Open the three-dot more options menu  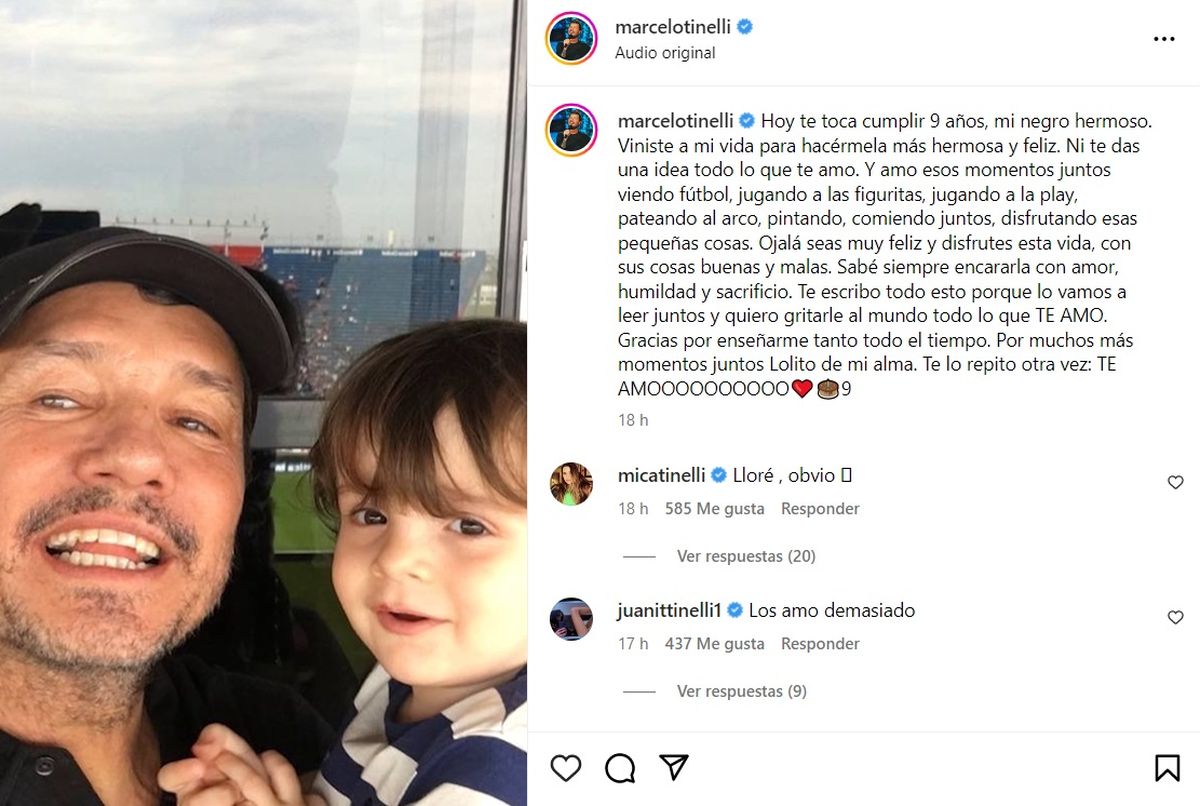tap(1164, 39)
